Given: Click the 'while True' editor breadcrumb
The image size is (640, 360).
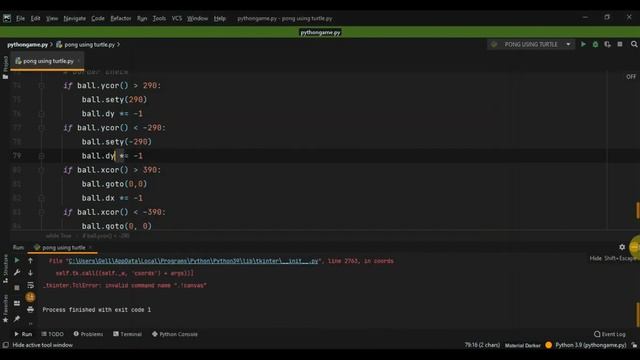Looking at the screenshot, I should point(58,236).
